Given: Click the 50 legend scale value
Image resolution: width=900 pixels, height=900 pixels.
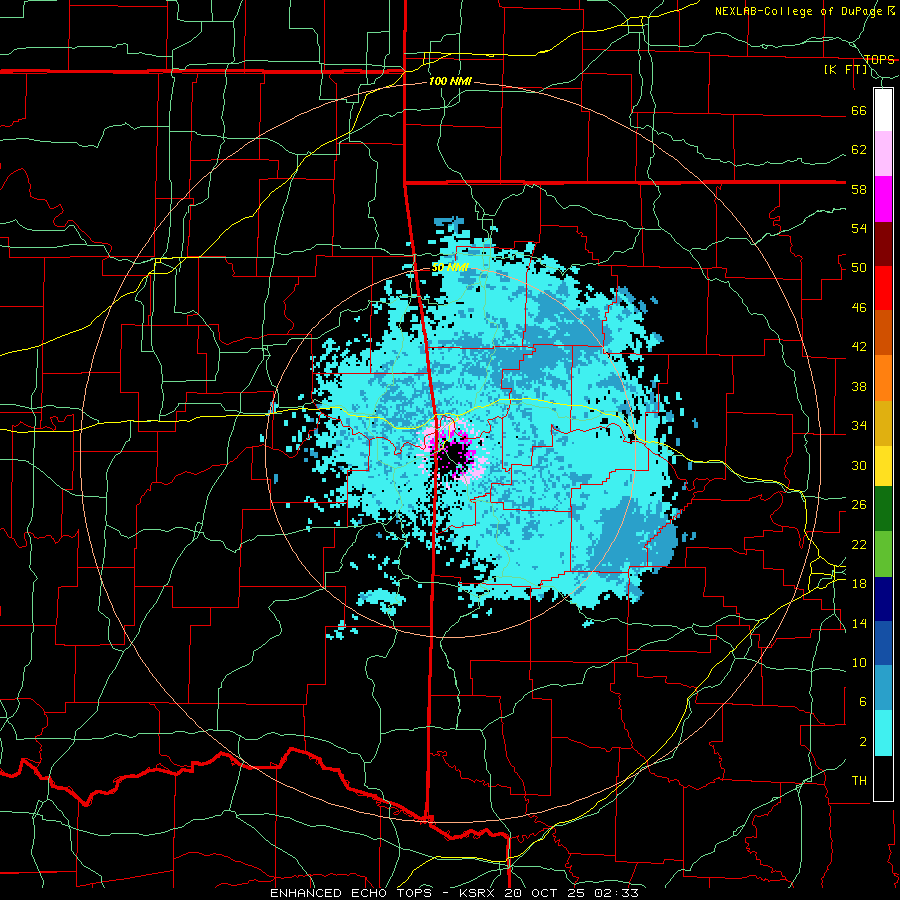Looking at the screenshot, I should click(859, 267).
